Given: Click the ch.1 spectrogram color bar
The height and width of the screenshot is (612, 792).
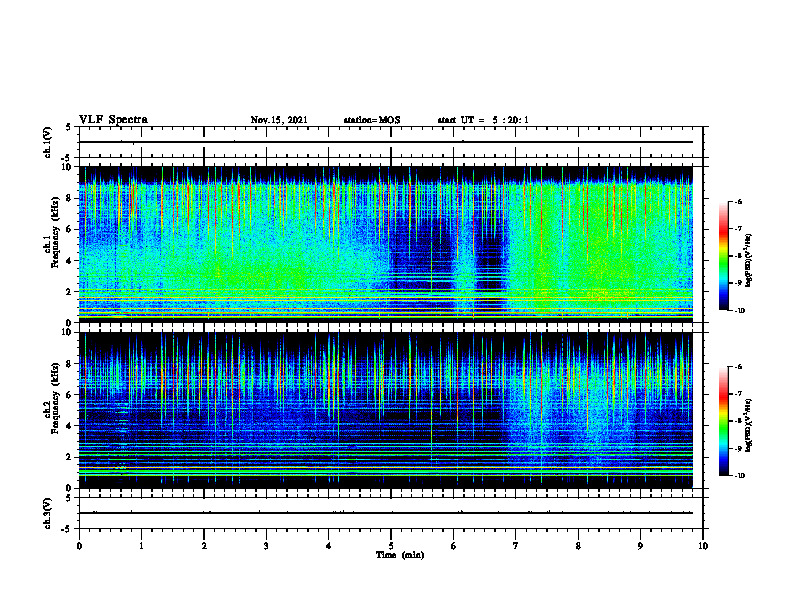Looking at the screenshot, I should [724, 256].
